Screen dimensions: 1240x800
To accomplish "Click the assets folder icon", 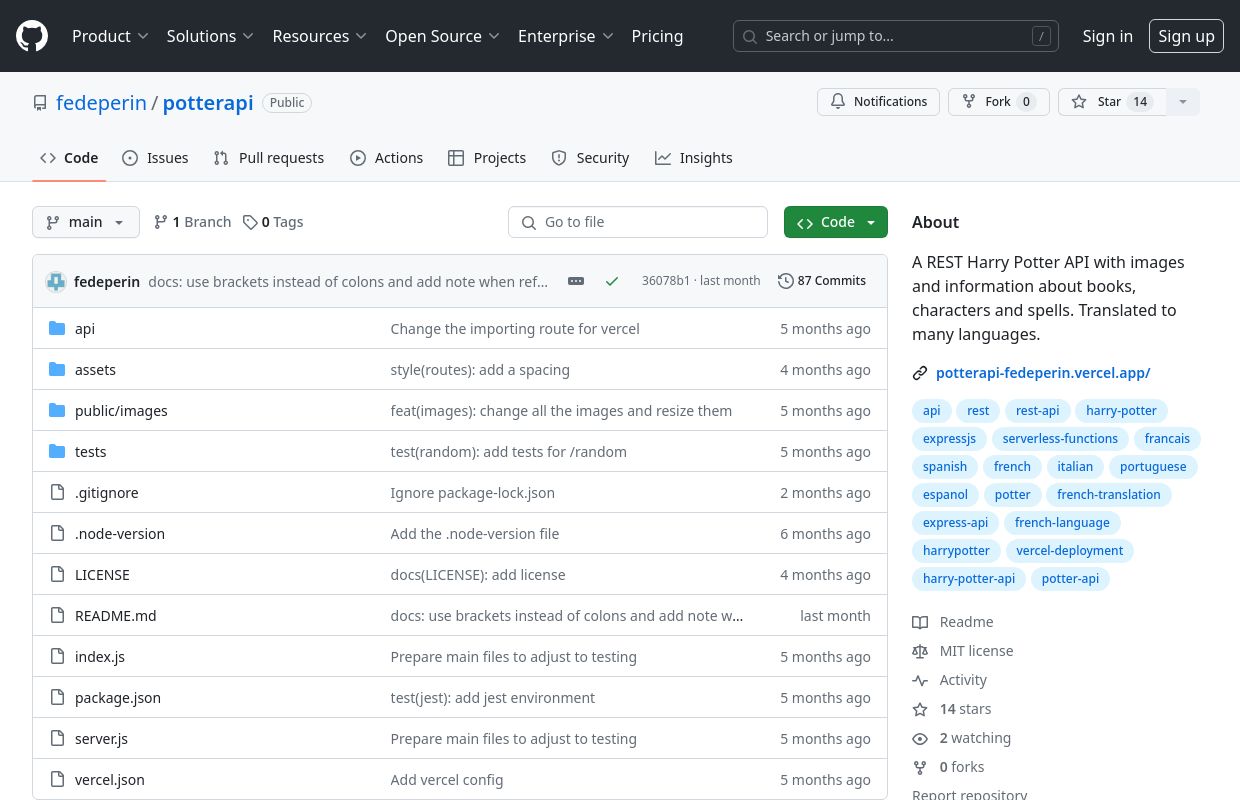I will tap(57, 370).
